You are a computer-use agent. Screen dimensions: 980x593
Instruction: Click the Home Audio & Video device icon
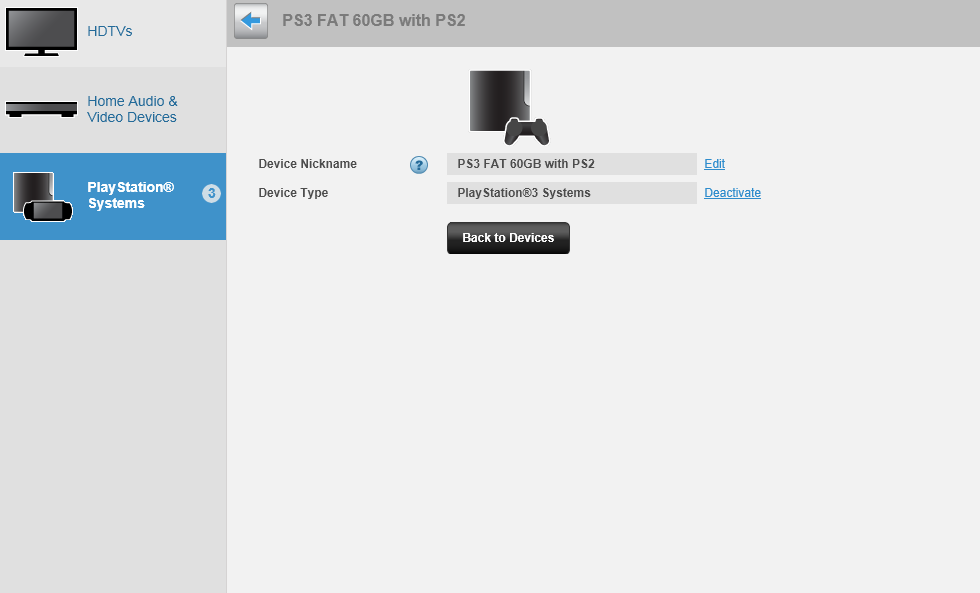coord(41,109)
